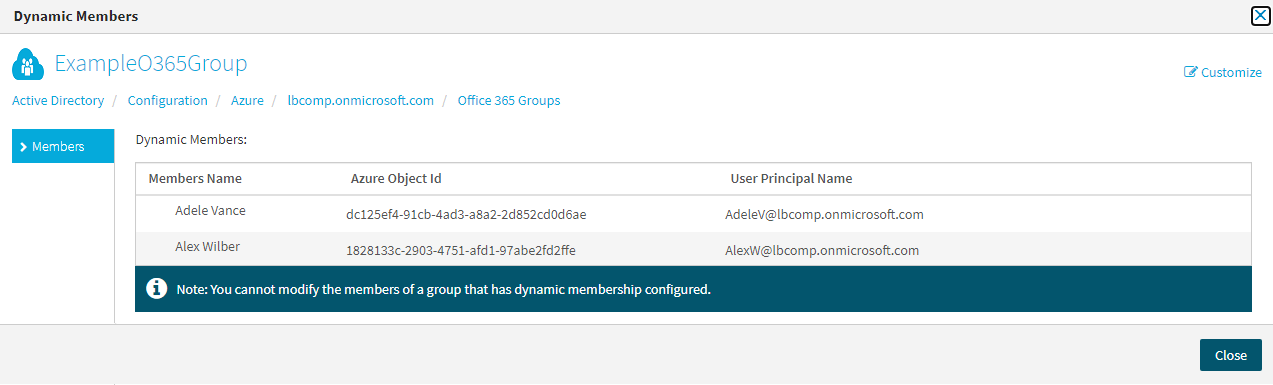Click the ExampleO365Group cloud group icon

[x=28, y=65]
